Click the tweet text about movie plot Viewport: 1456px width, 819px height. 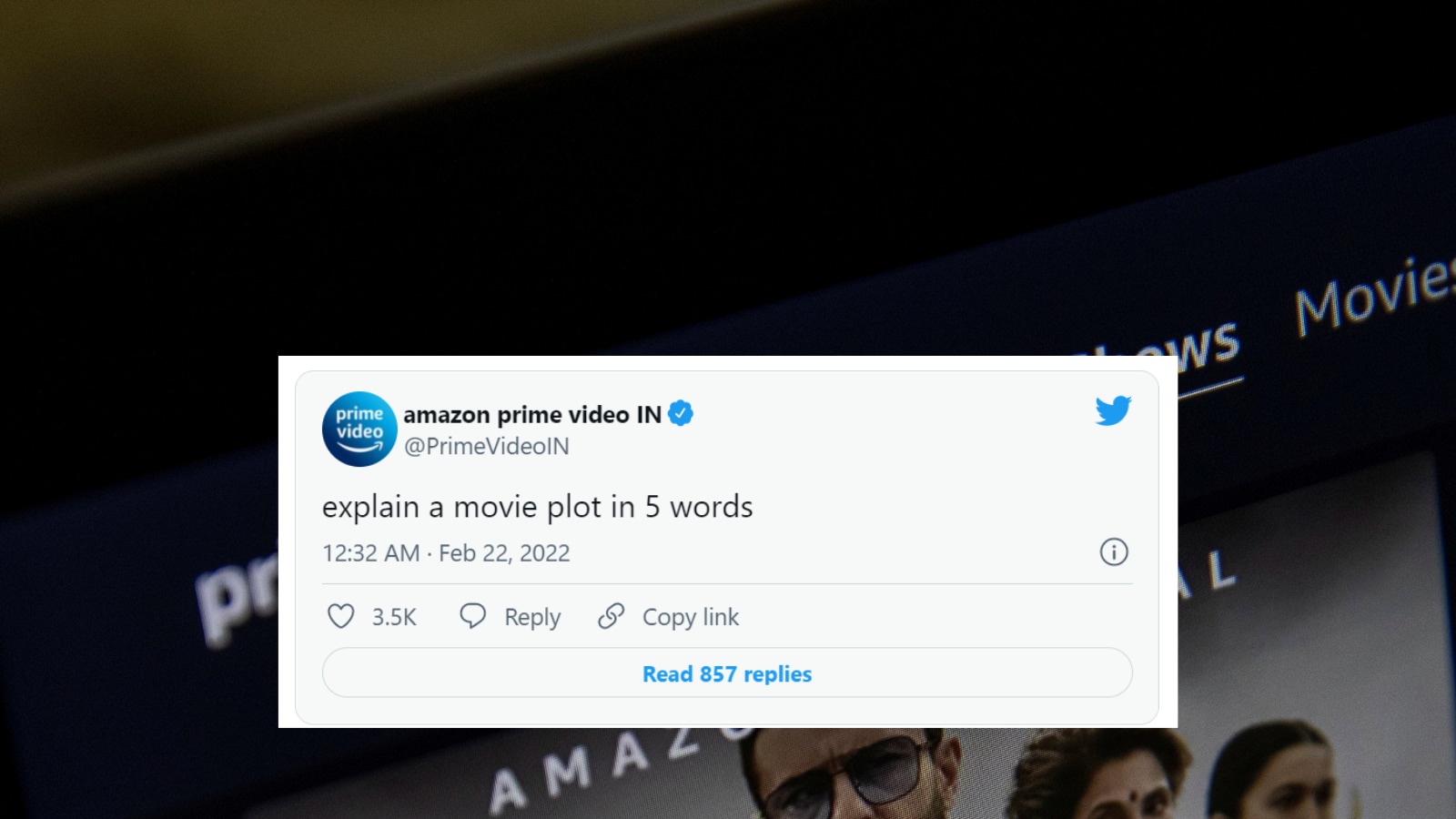[x=537, y=506]
